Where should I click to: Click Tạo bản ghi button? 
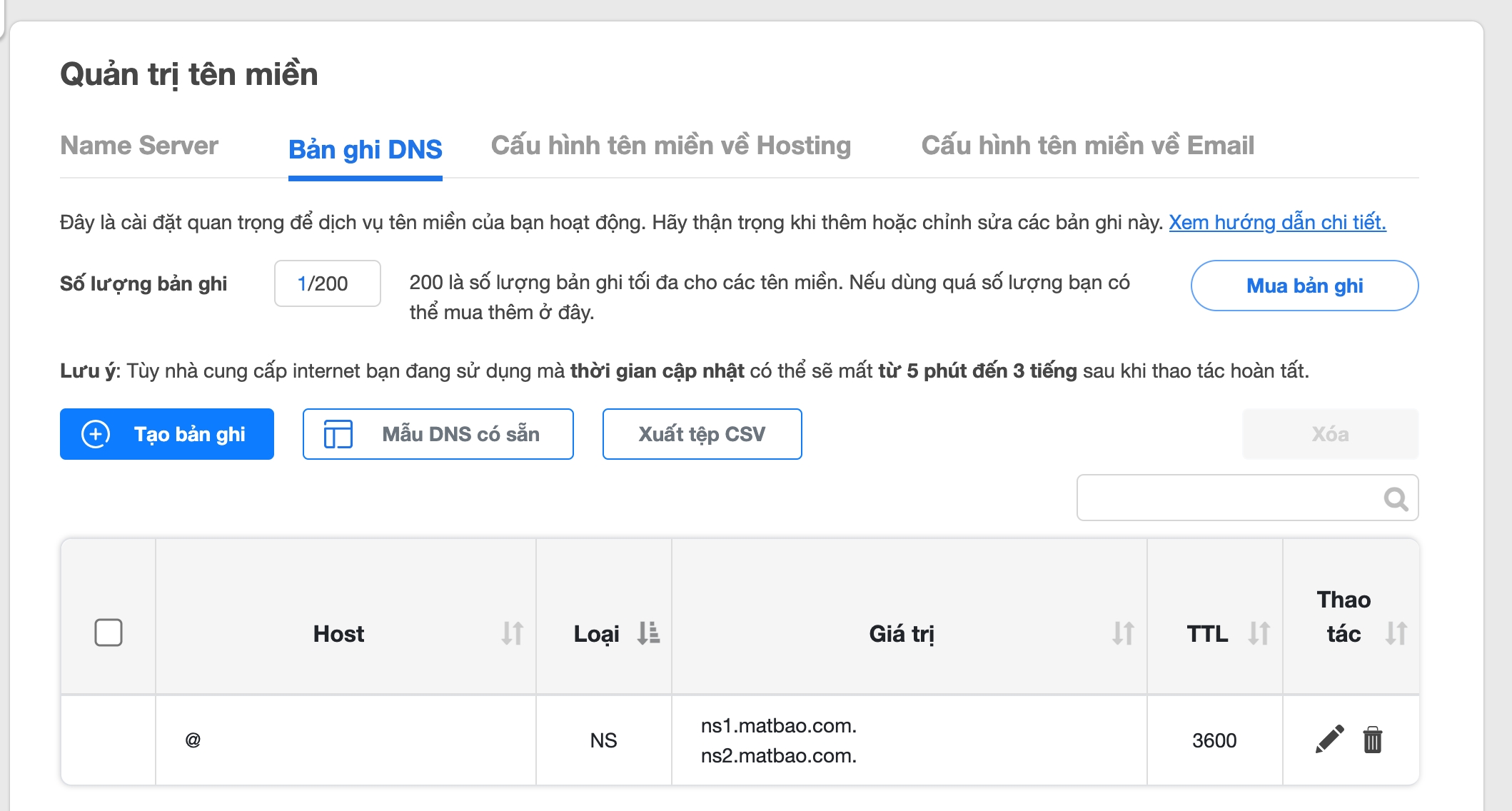pos(167,434)
